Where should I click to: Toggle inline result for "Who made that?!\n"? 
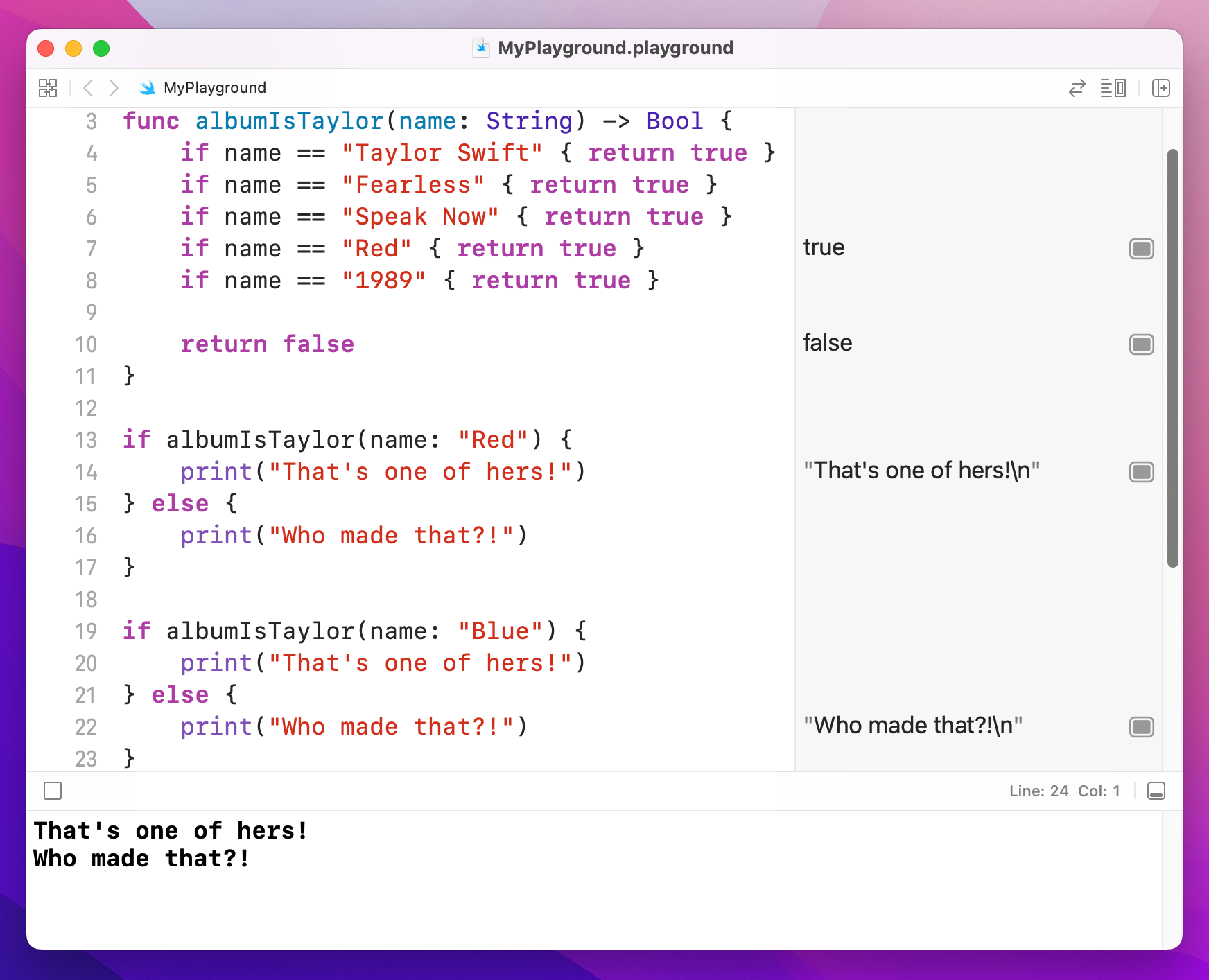[x=1140, y=727]
